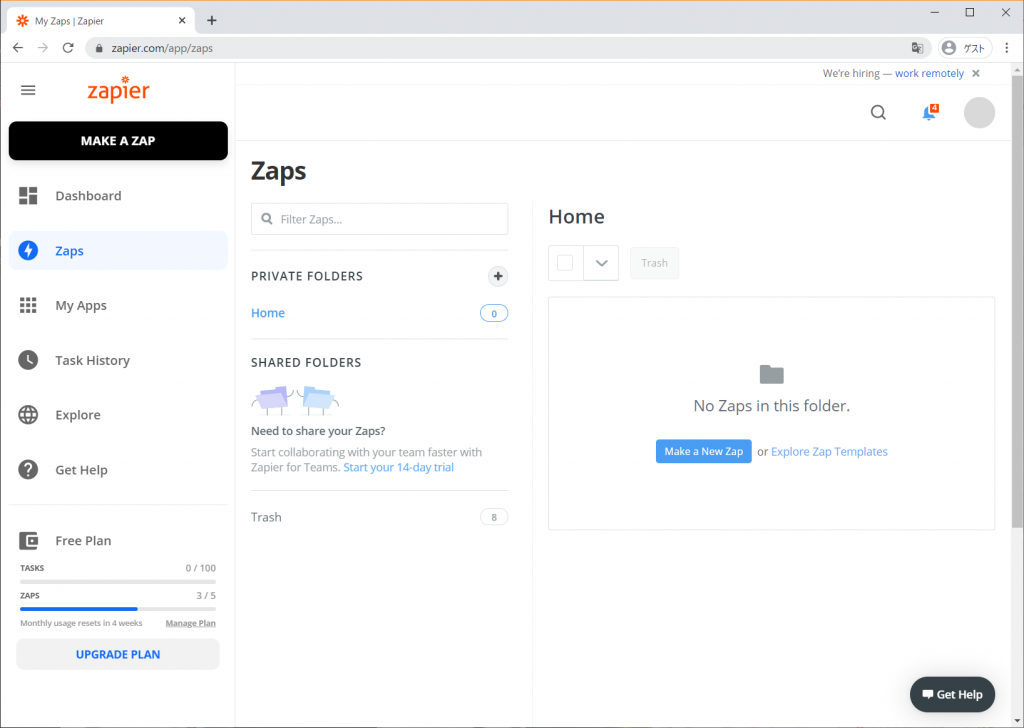Open a new browser tab
1024x728 pixels.
point(212,21)
